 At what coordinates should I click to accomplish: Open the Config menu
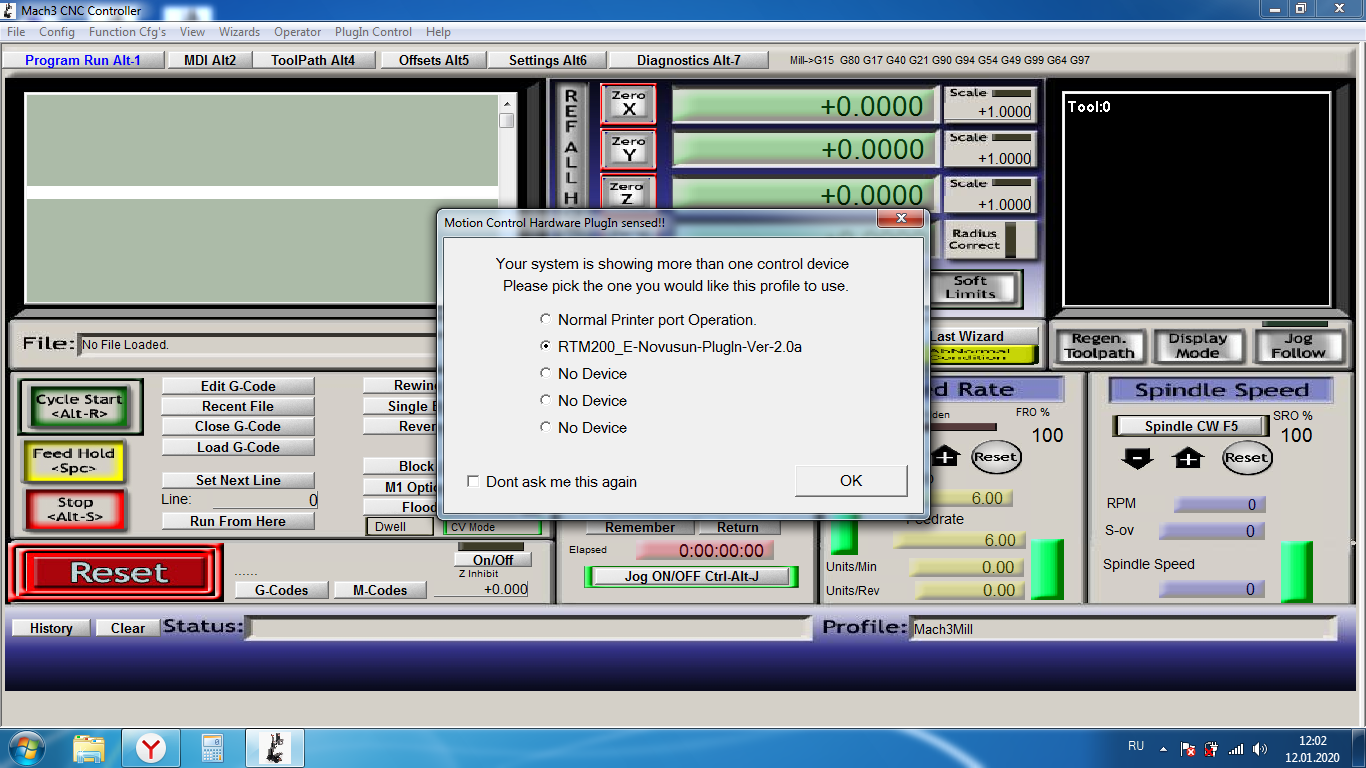(57, 32)
